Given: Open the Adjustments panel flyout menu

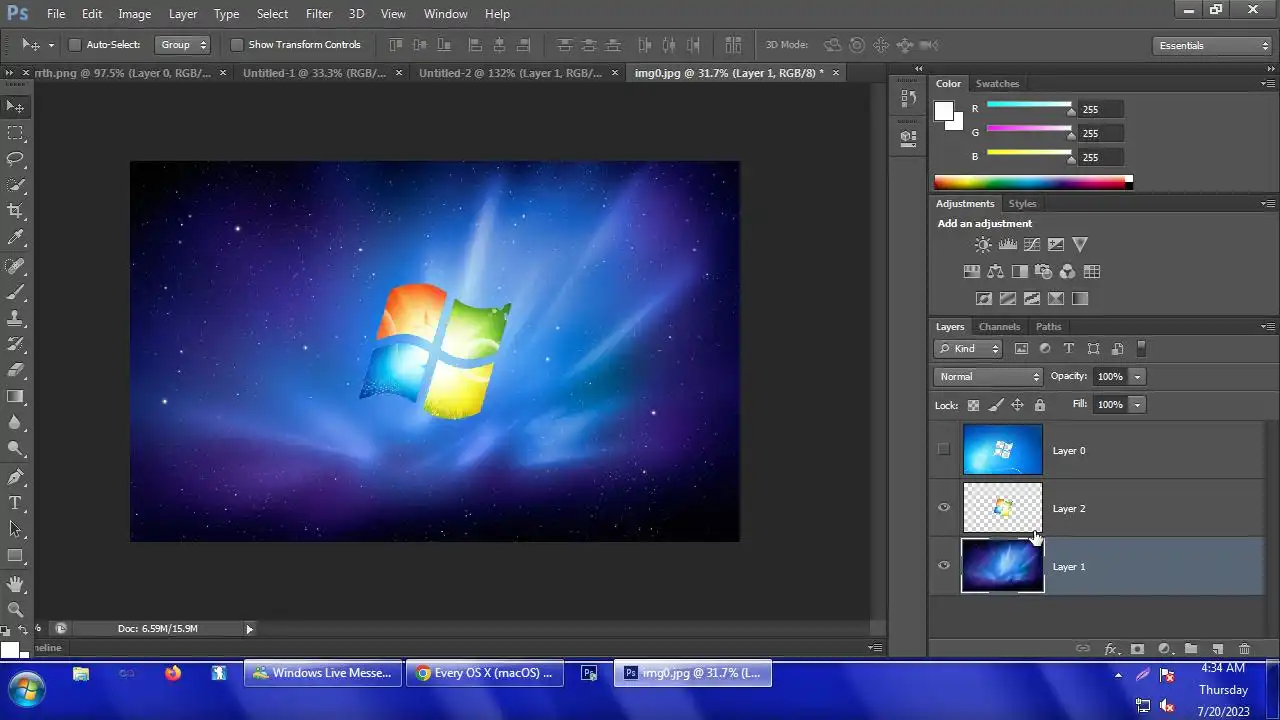Looking at the screenshot, I should (1267, 204).
